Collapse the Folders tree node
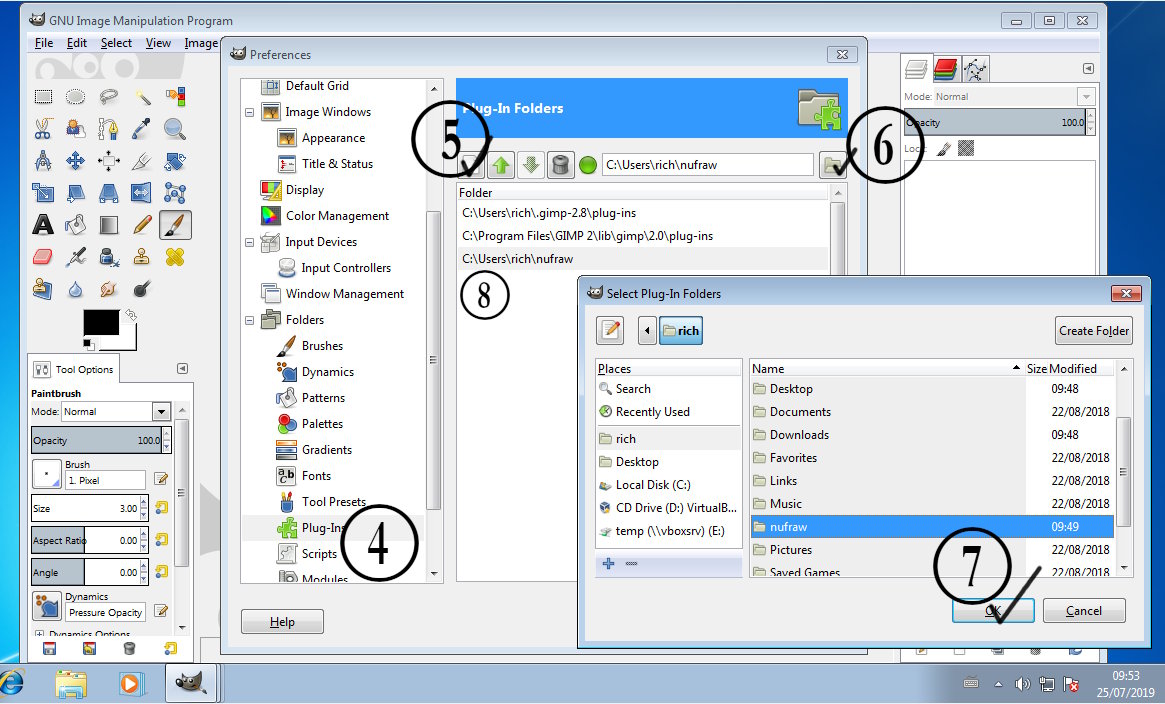Viewport: 1165px width, 704px height. coord(250,320)
